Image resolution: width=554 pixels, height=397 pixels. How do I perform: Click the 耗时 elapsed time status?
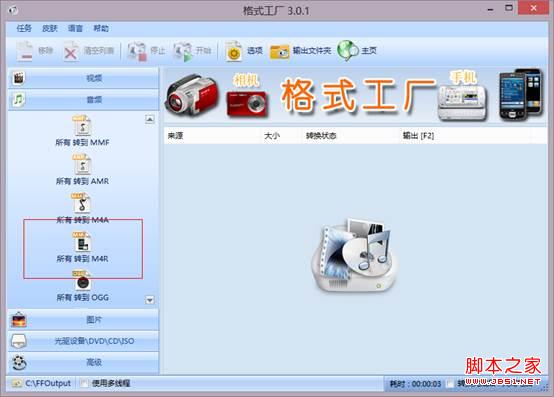[x=415, y=384]
